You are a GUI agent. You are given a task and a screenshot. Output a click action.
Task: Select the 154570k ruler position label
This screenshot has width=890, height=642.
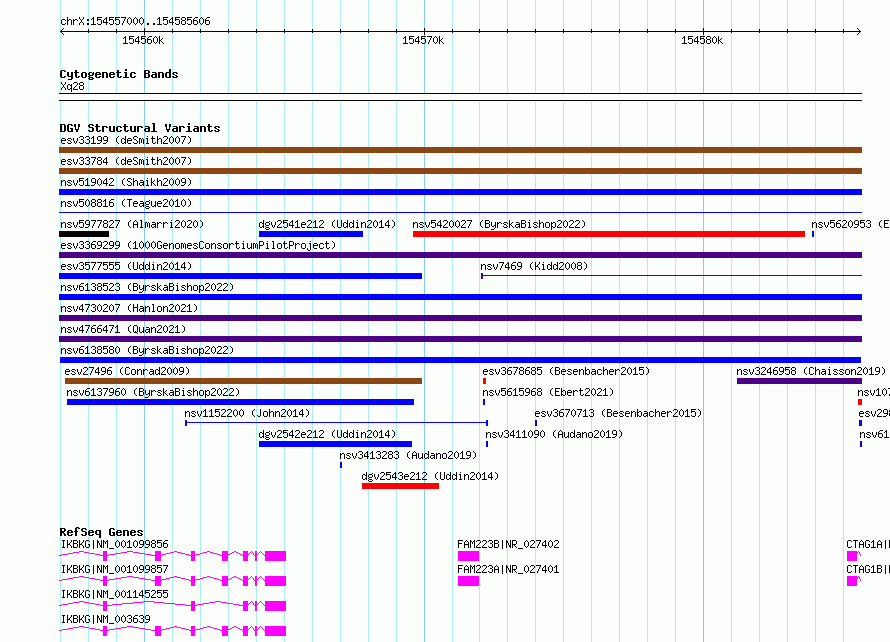pos(423,40)
